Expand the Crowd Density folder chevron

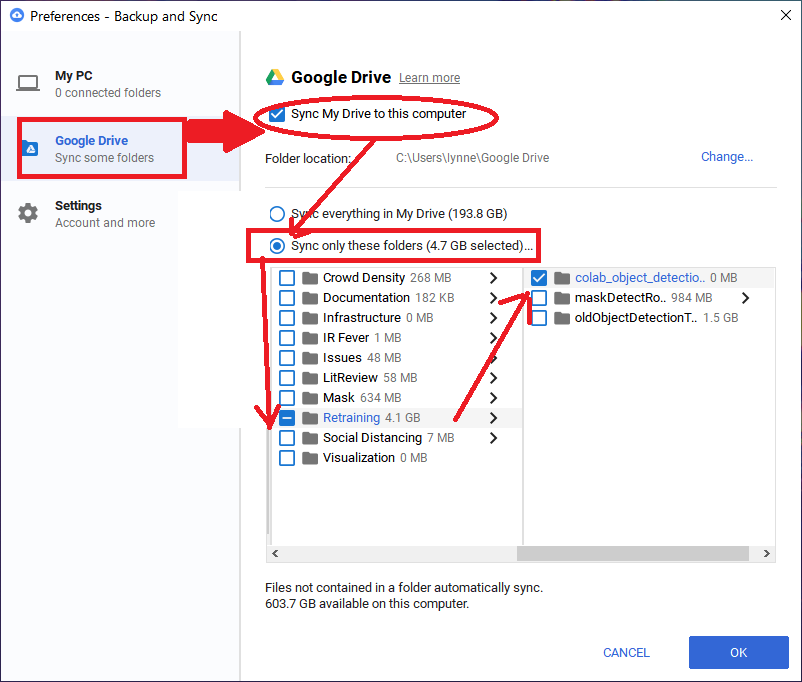pyautogui.click(x=494, y=278)
